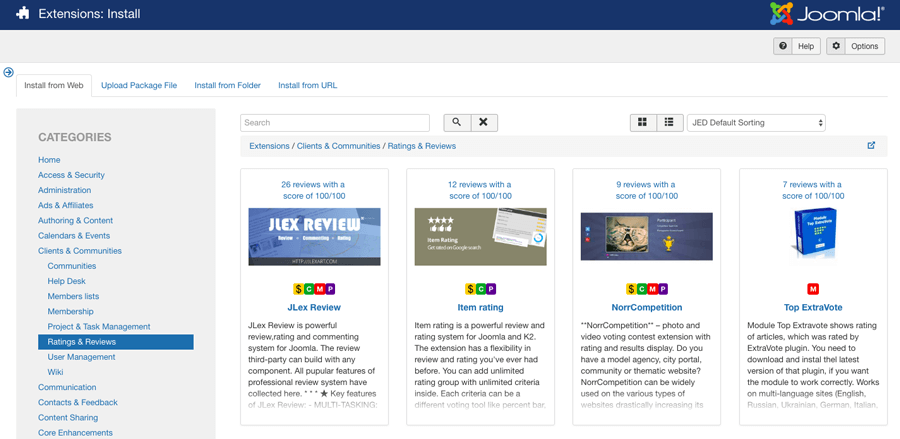The height and width of the screenshot is (439, 900).
Task: Click the red M badge on NorrCompetition
Action: pos(652,289)
